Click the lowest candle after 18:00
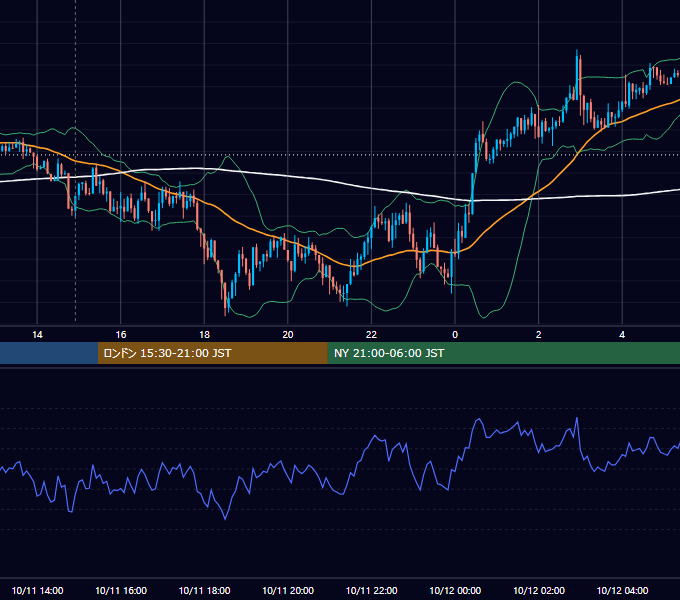Viewport: 680px width, 600px height. [x=225, y=299]
